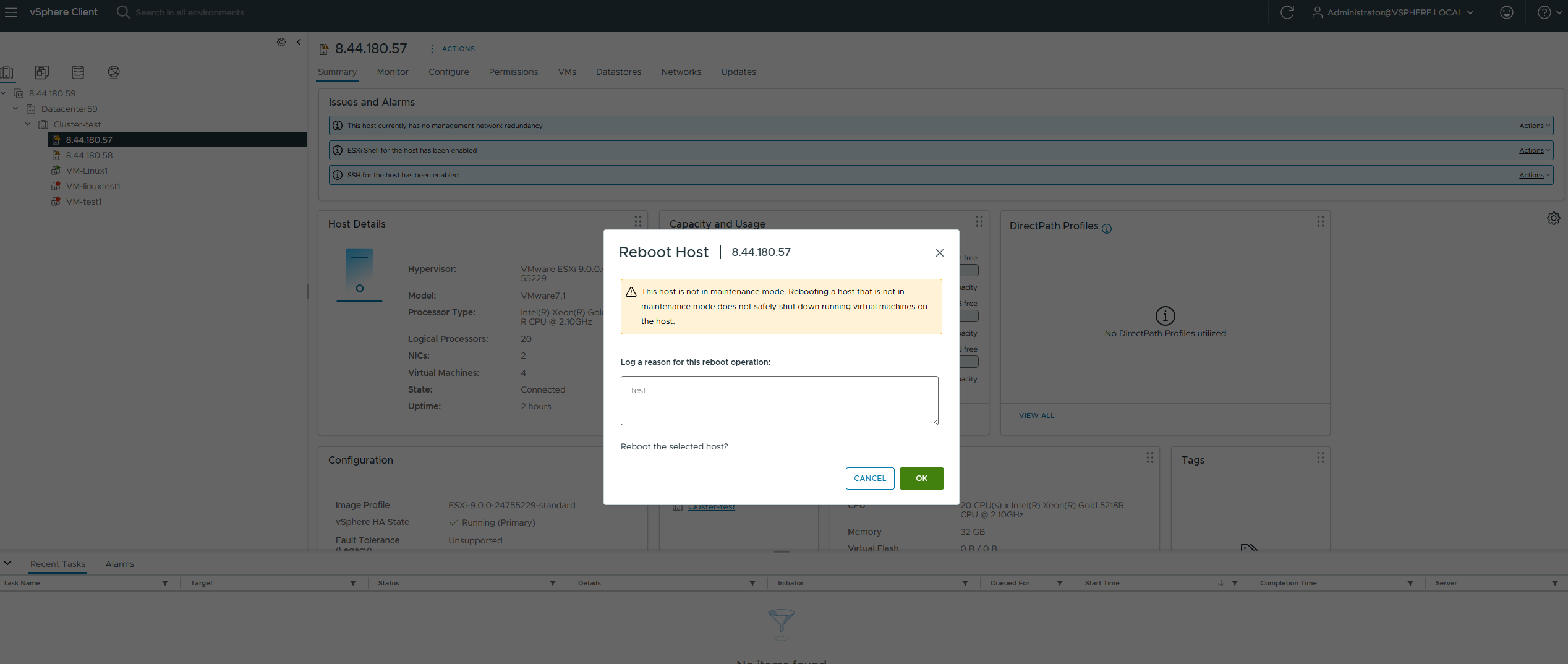Switch to the Datastores tab

pos(618,72)
